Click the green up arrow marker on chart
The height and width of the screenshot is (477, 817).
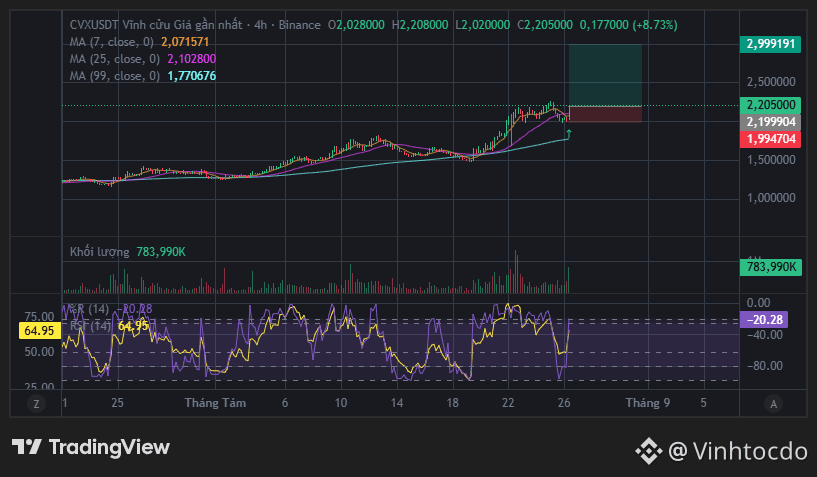click(568, 134)
